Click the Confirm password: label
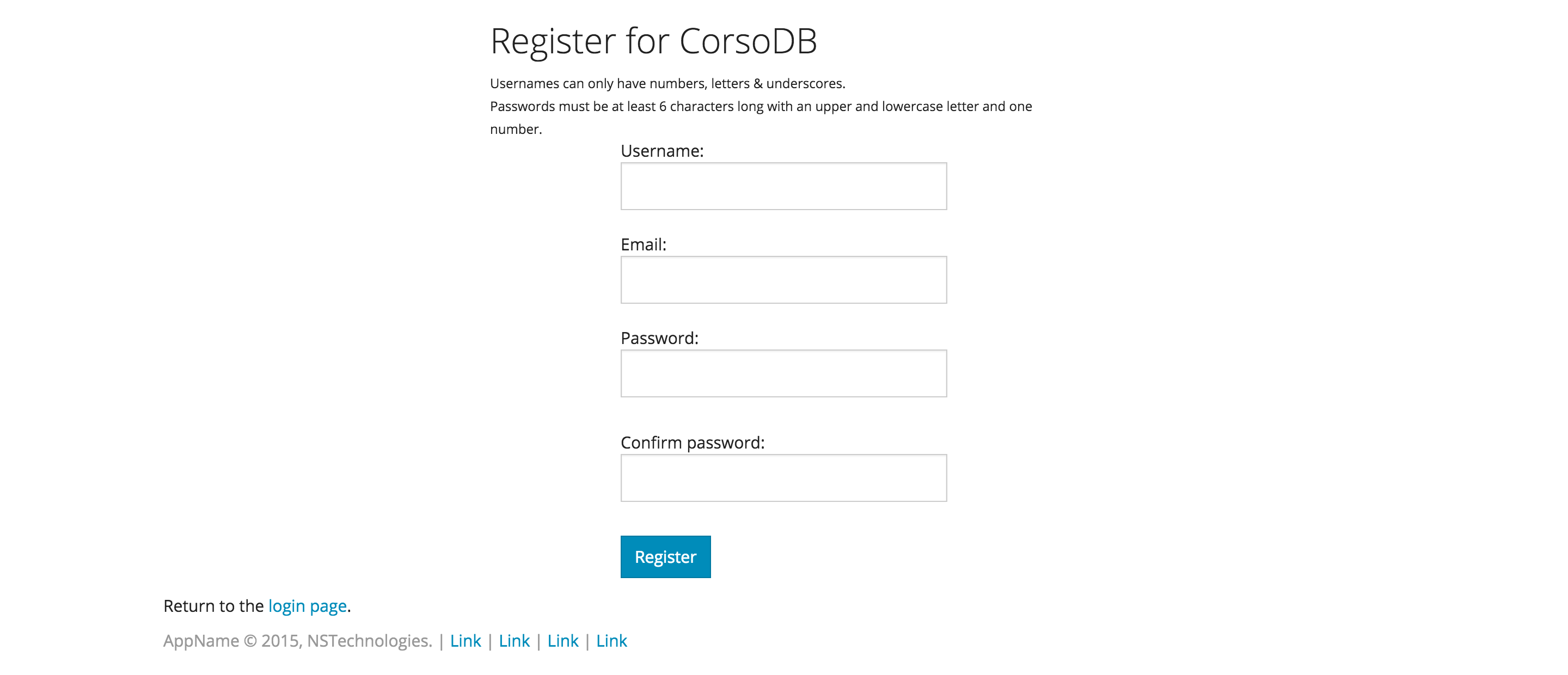Viewport: 1568px width, 675px height. click(693, 443)
